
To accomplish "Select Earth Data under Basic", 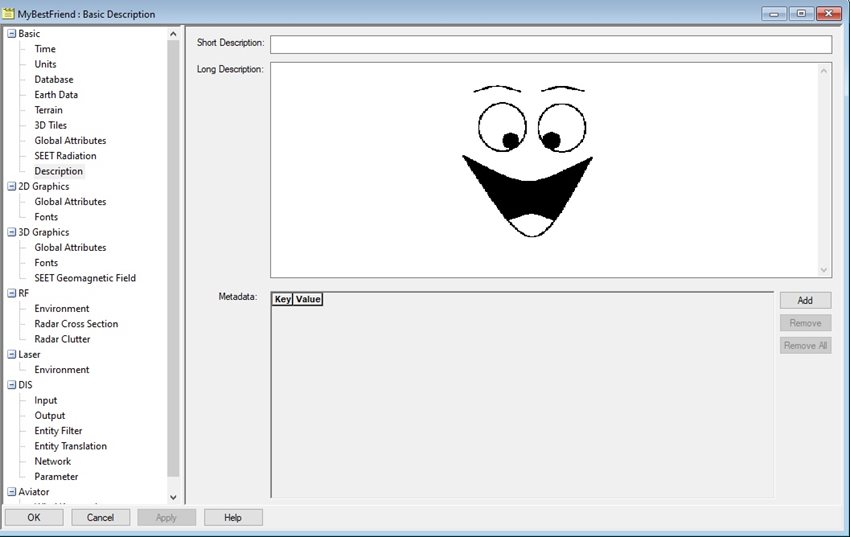I will click(x=56, y=95).
